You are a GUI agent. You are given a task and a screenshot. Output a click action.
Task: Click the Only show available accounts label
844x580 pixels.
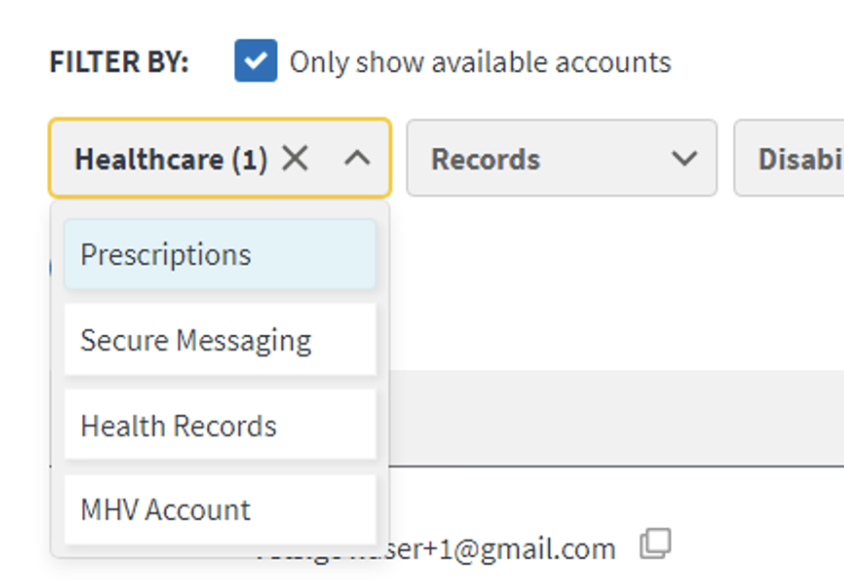pyautogui.click(x=480, y=62)
